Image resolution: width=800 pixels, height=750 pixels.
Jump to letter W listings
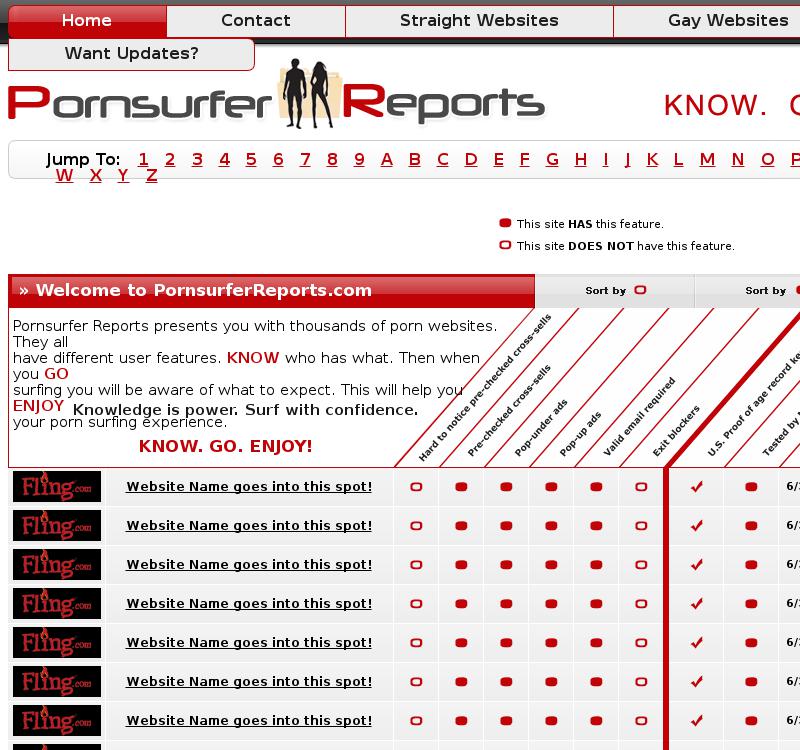(64, 176)
